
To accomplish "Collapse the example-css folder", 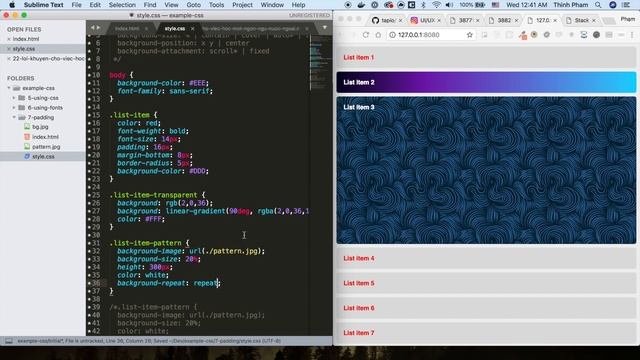I will click(9, 88).
